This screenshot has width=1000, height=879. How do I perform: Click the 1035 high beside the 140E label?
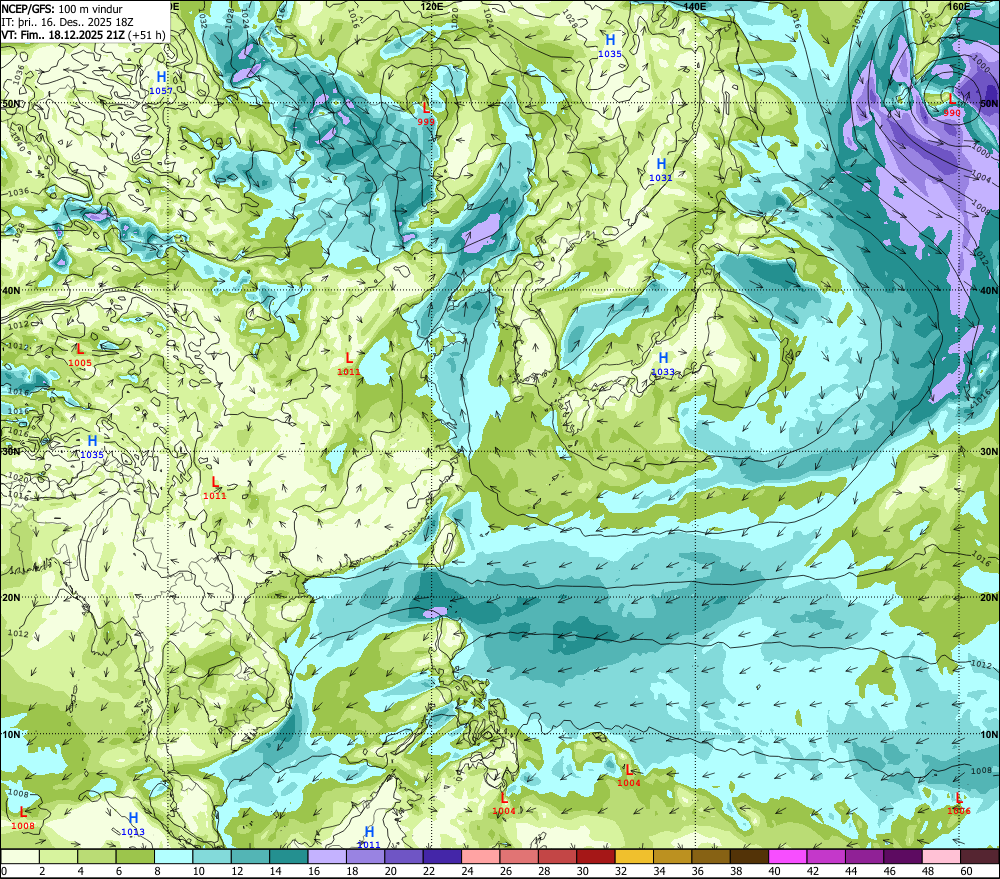click(610, 47)
